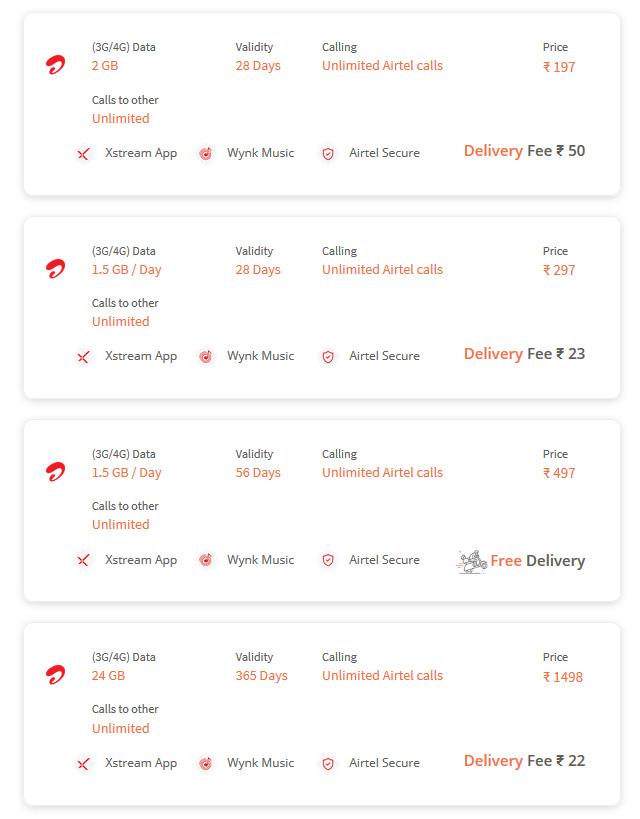Click the Xstream App icon in the ₹197 plan
Screen dimensions: 640x819
83,154
